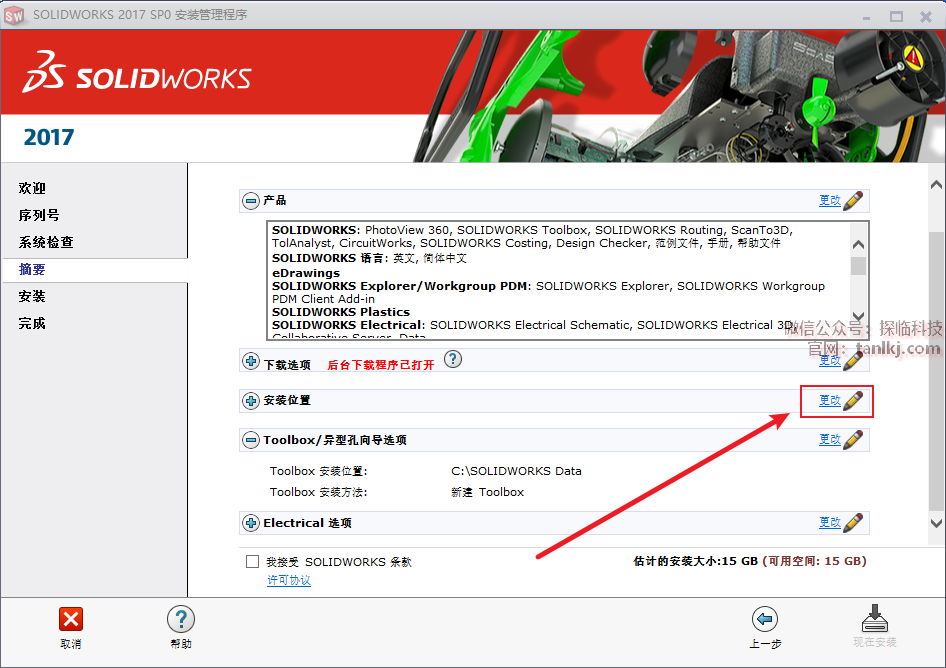Select 系统检查 step in left sidebar

click(46, 242)
